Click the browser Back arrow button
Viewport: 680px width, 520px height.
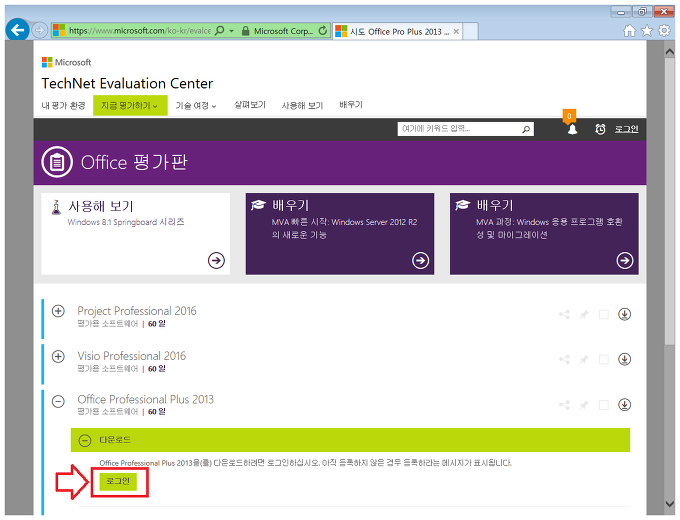coord(18,30)
